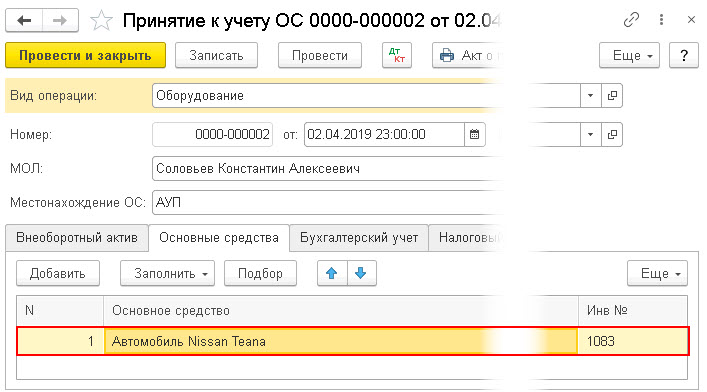Copy link to document via chain icon
The height and width of the screenshot is (392, 707).
click(x=631, y=20)
